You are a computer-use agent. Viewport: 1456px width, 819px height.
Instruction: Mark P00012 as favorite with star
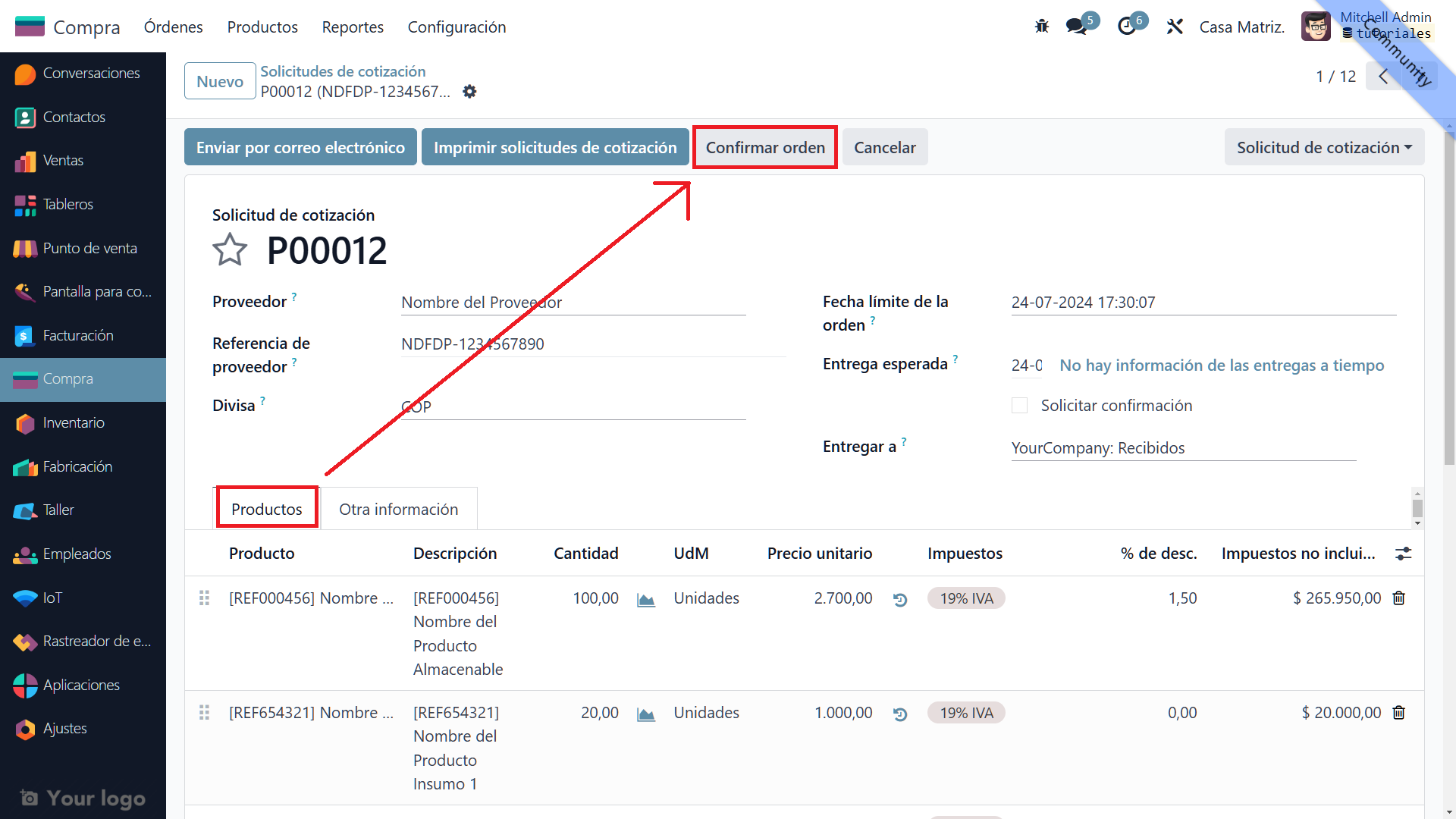tap(230, 250)
